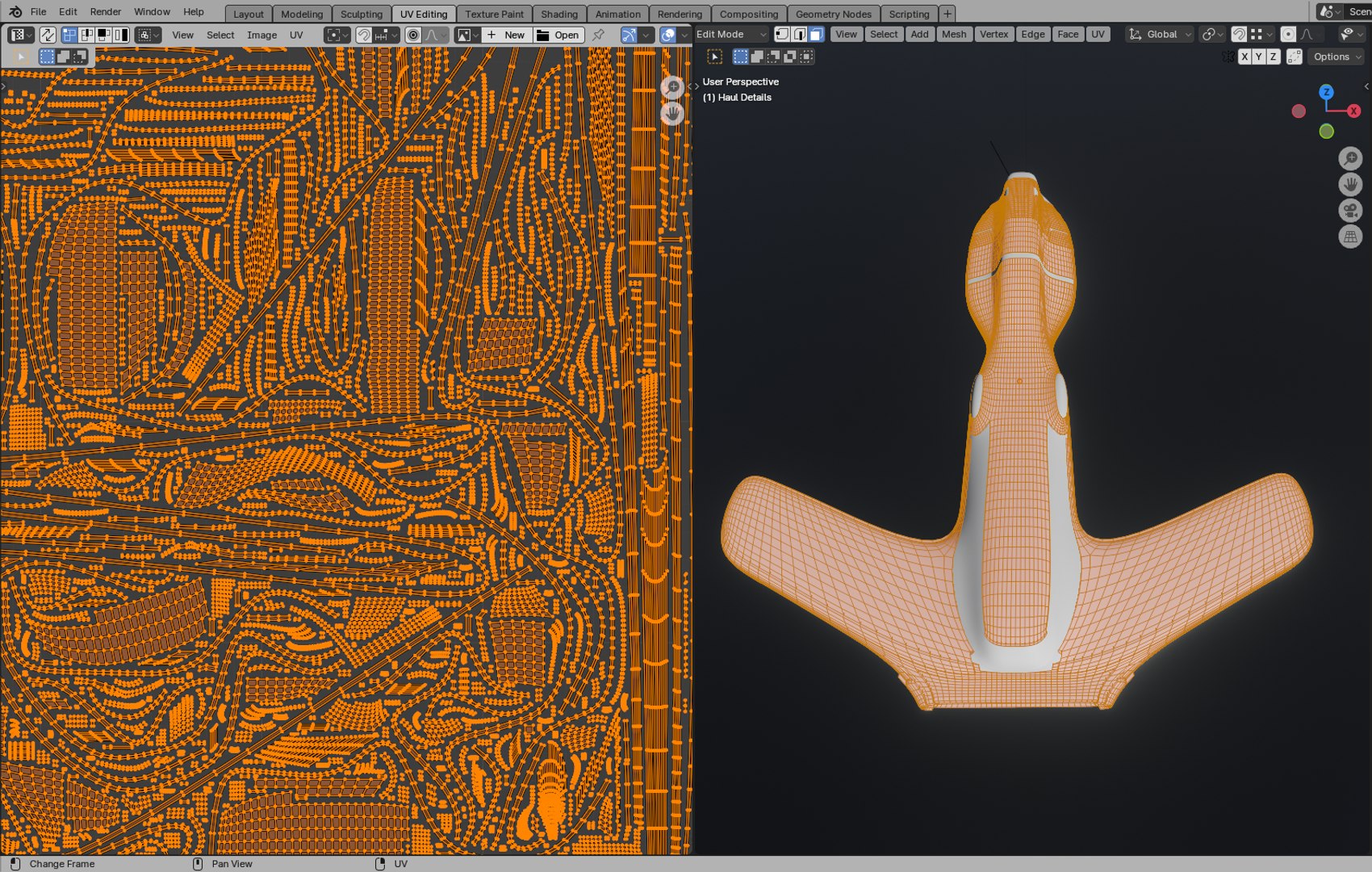Toggle auto merge vertices icon

coord(1295,57)
